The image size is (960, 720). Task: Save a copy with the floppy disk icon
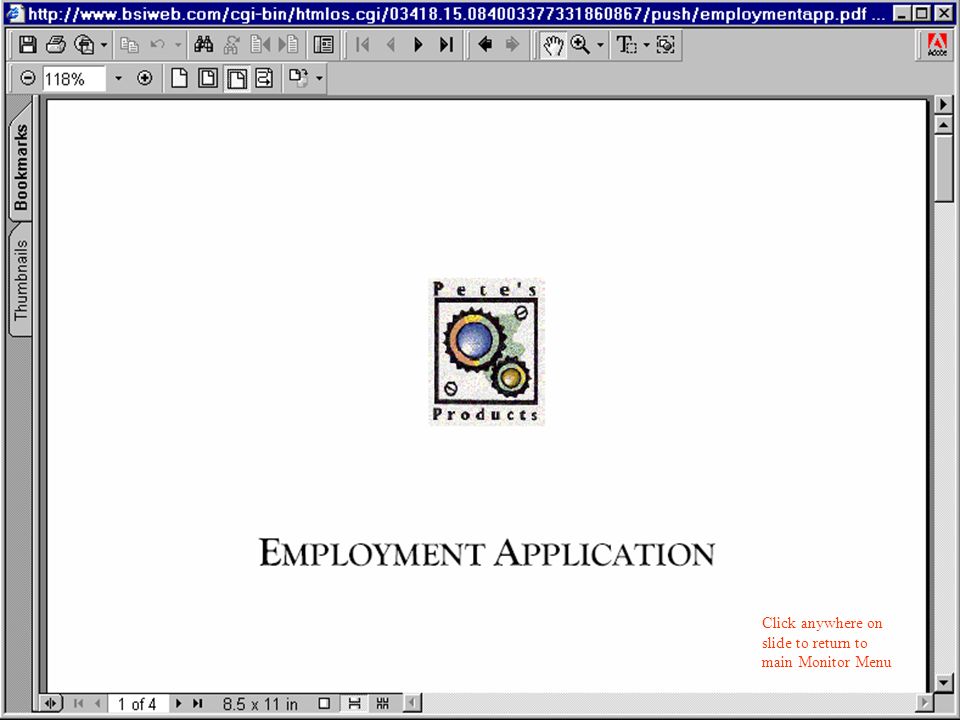(x=28, y=45)
